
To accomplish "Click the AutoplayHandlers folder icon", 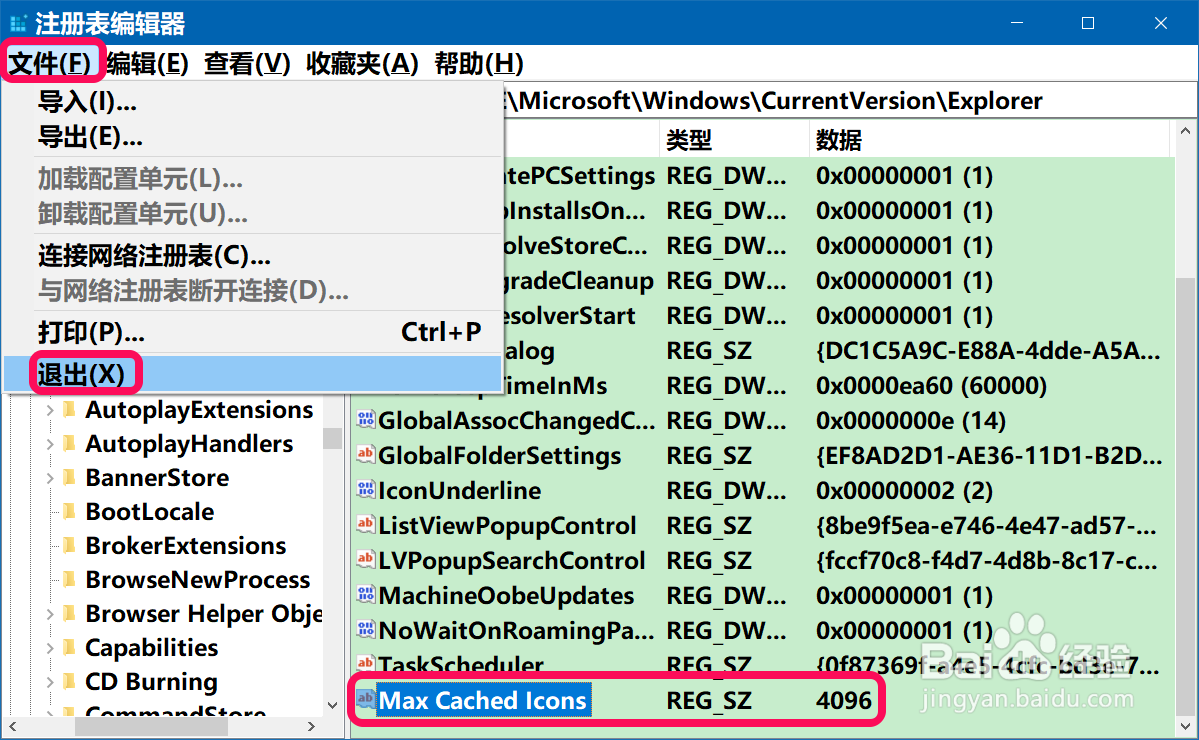I will 69,443.
